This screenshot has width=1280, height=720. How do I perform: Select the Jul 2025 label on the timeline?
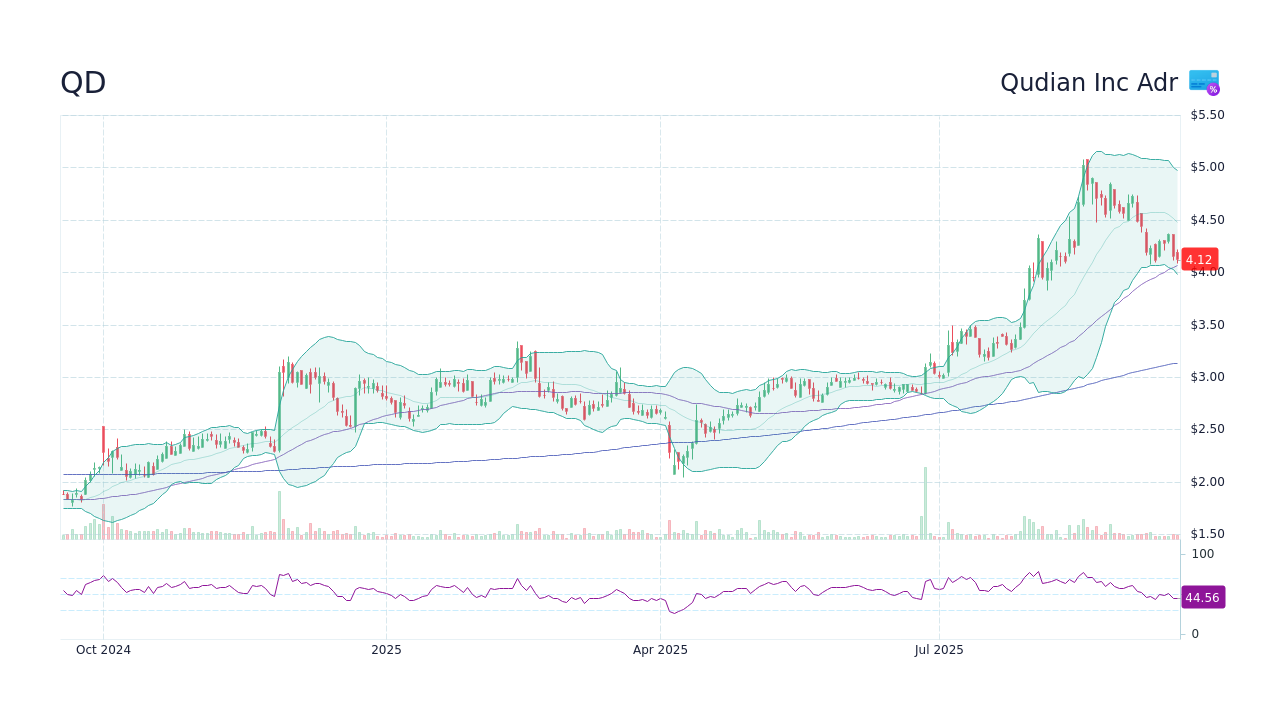click(x=938, y=649)
